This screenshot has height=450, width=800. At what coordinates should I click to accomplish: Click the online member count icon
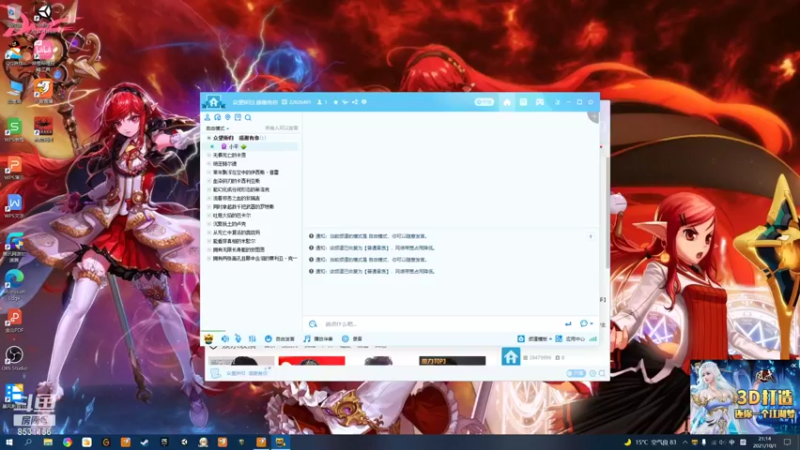(320, 102)
